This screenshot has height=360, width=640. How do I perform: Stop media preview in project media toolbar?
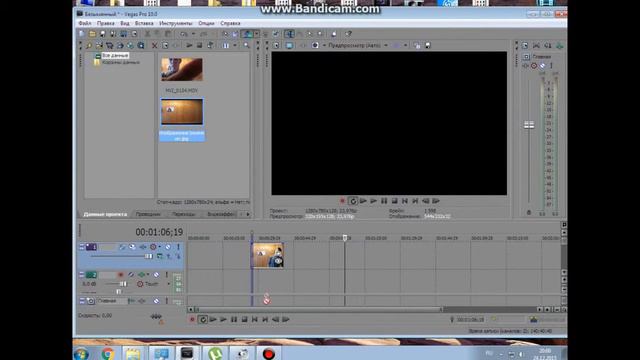200,46
